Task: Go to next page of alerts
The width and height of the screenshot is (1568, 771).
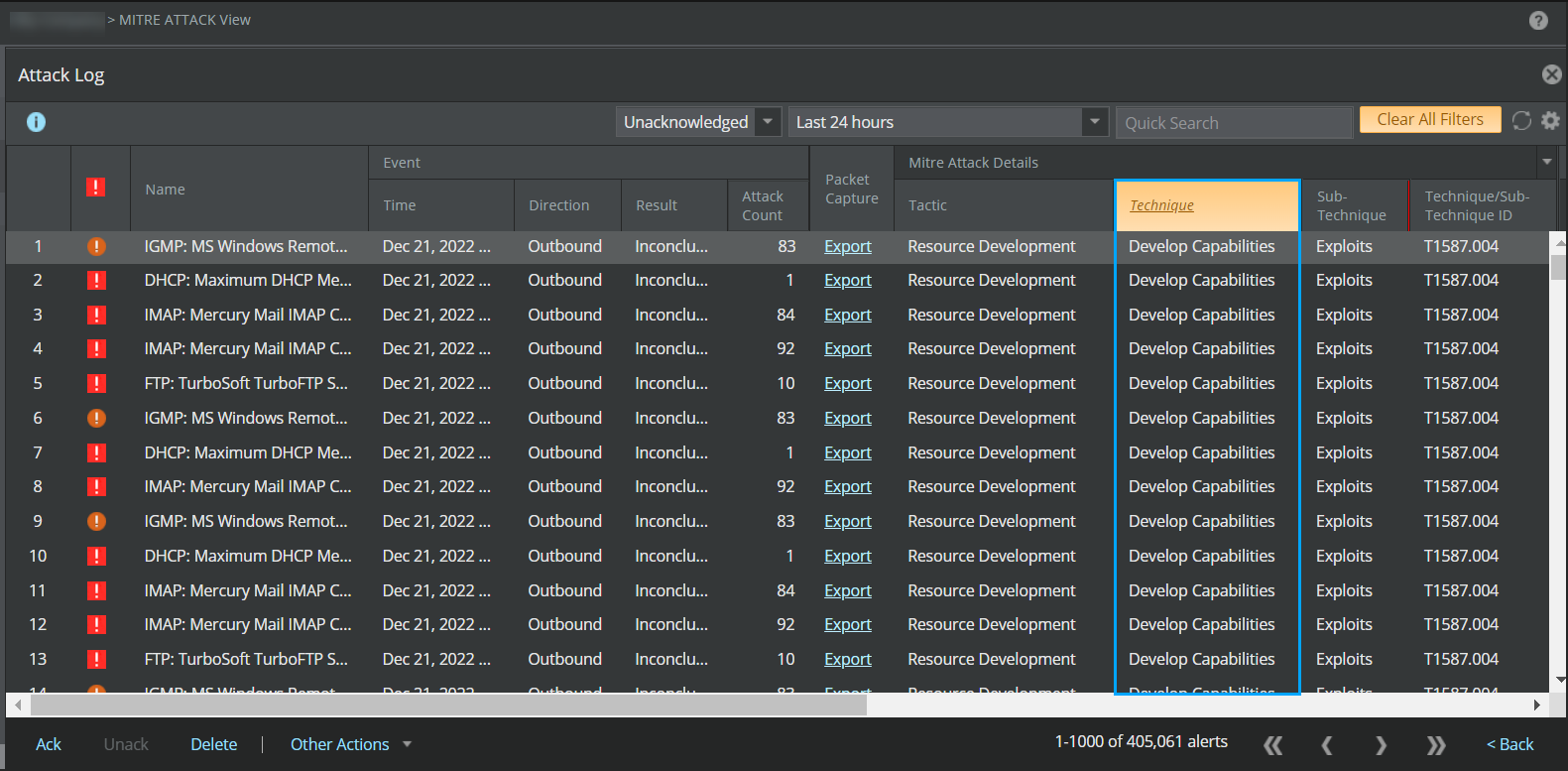Action: tap(1381, 744)
